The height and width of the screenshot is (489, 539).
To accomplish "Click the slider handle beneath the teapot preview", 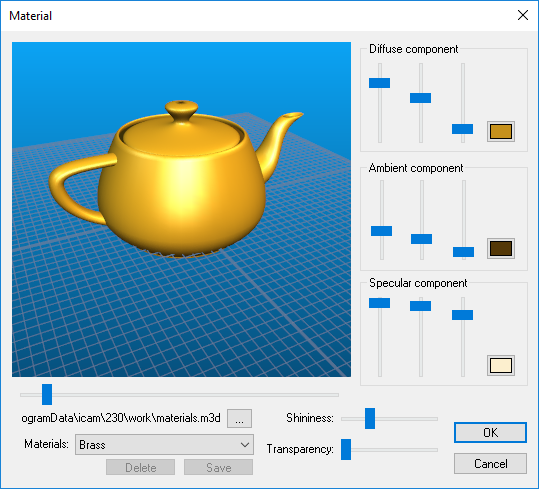I will click(47, 394).
